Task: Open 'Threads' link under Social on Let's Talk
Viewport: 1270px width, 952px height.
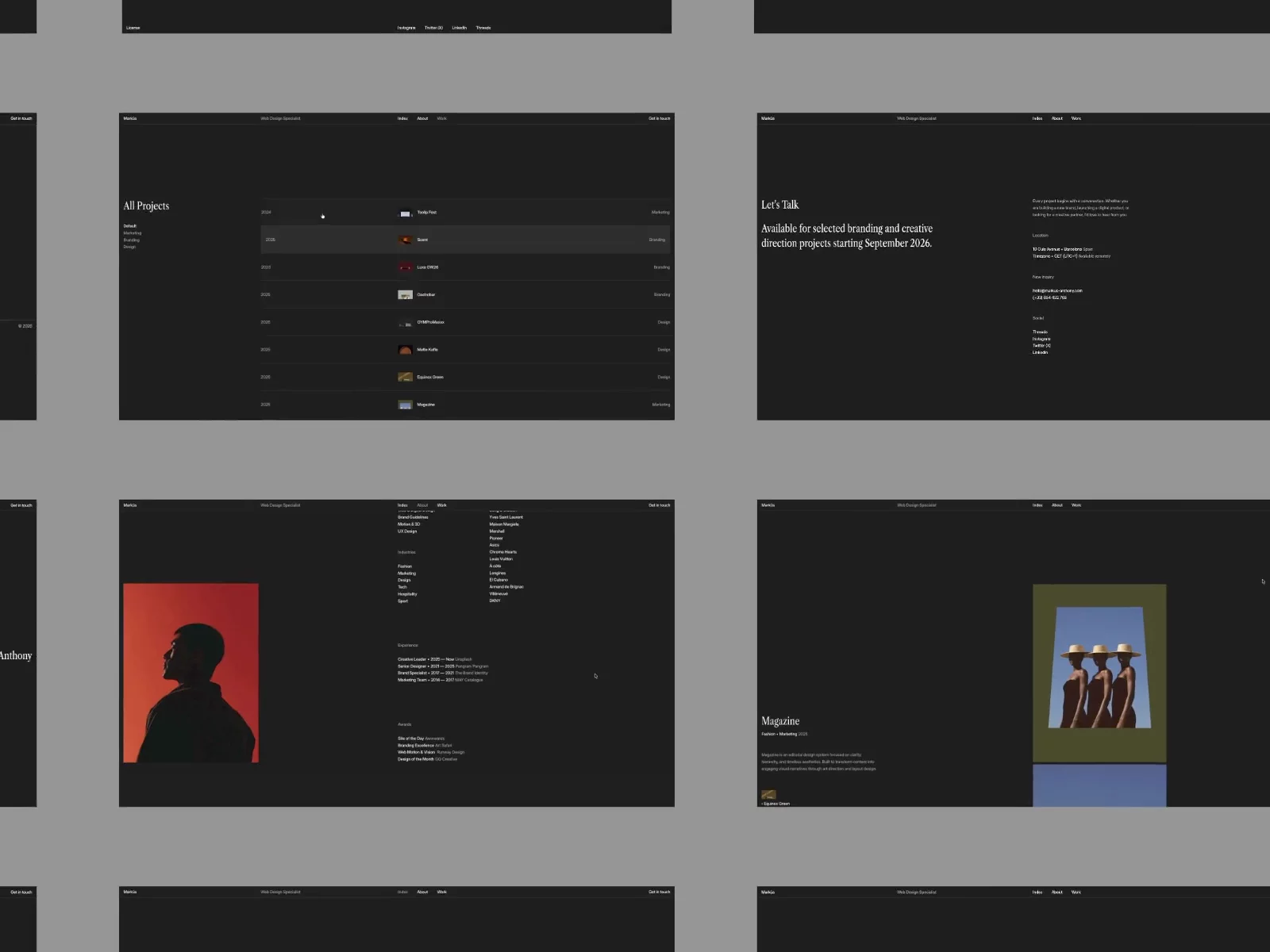Action: click(x=1040, y=332)
